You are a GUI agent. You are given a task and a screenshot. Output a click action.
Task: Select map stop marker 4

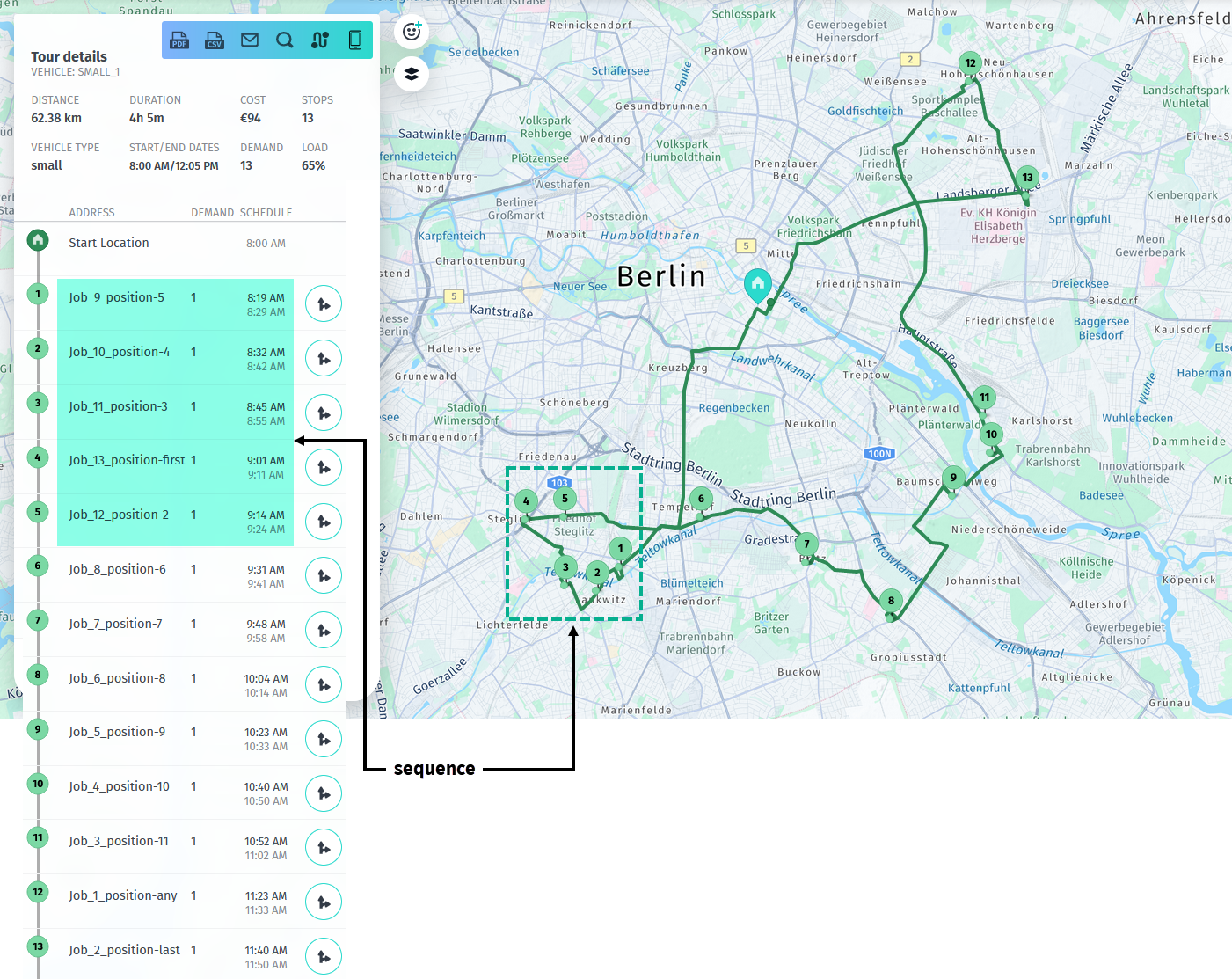[x=526, y=501]
